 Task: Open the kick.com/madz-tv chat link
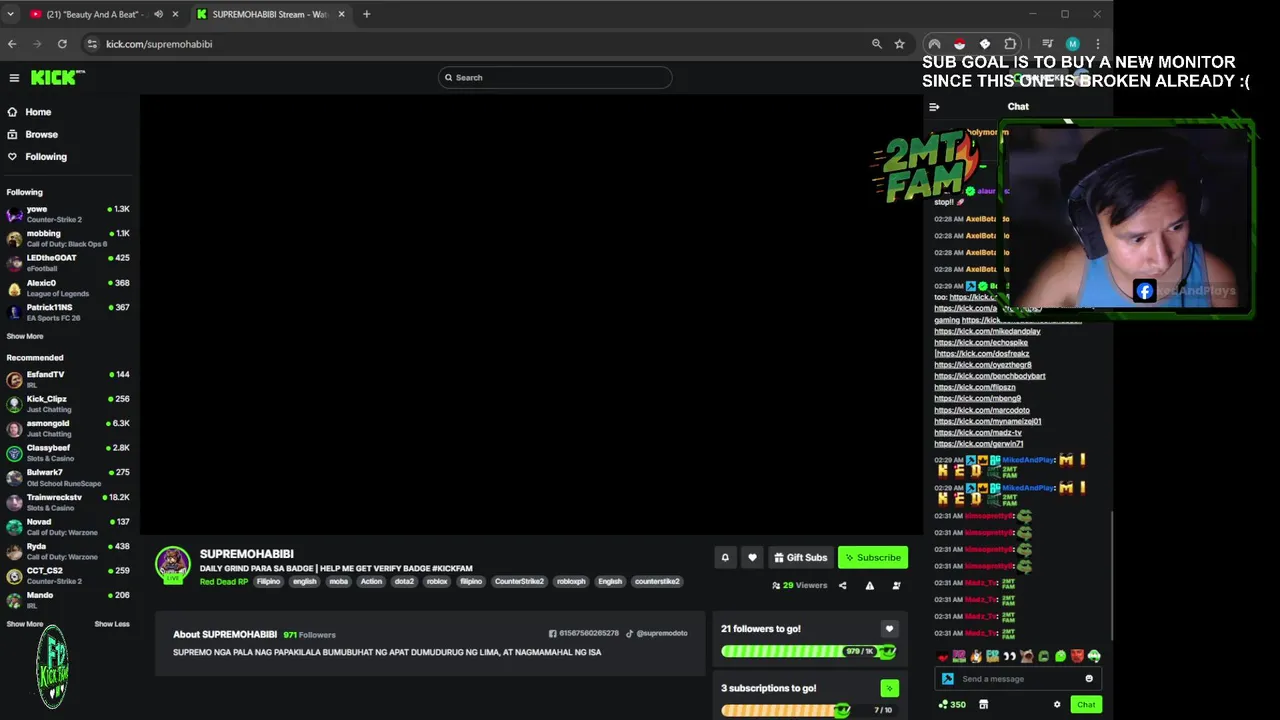point(978,433)
